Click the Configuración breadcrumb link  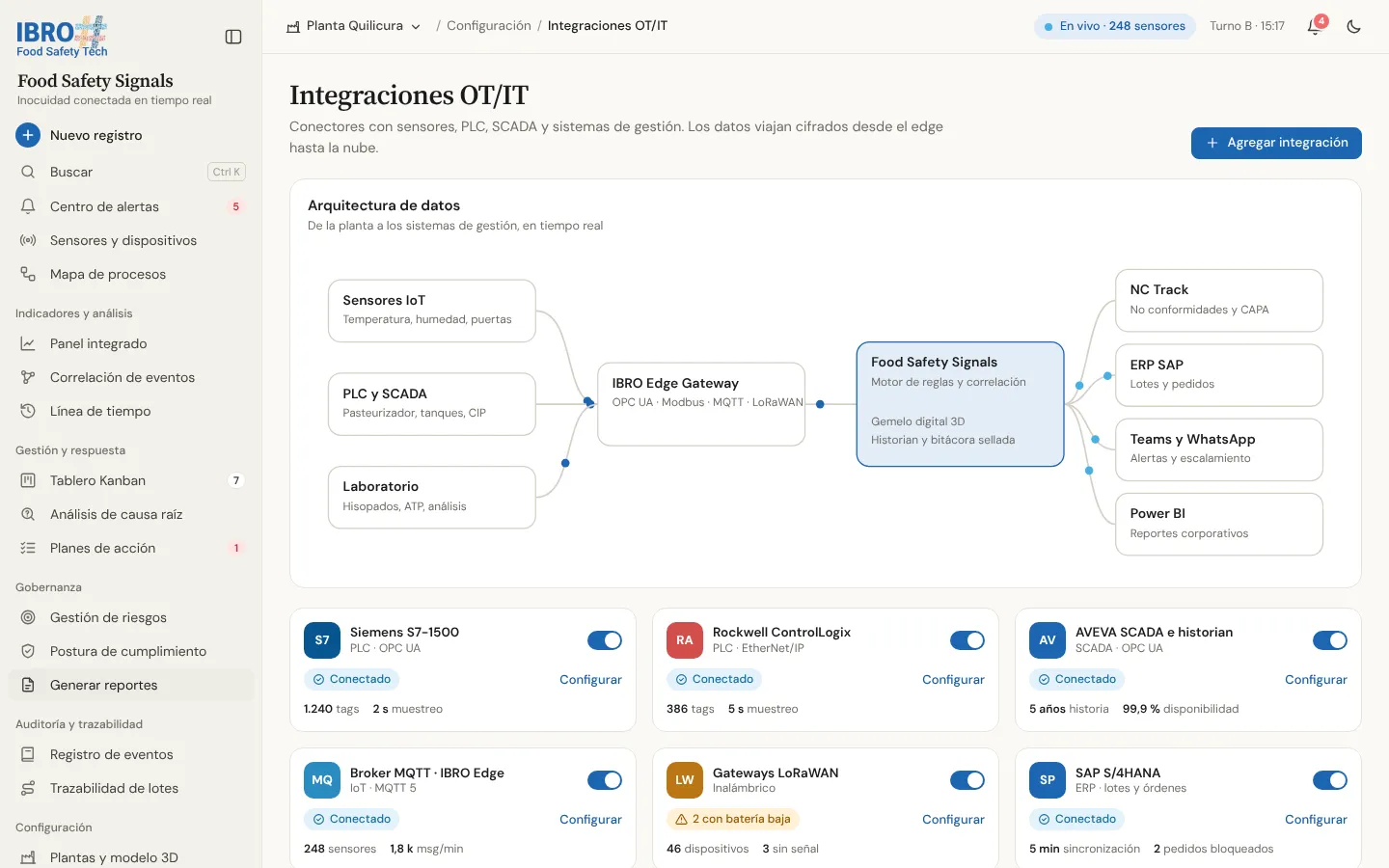489,26
